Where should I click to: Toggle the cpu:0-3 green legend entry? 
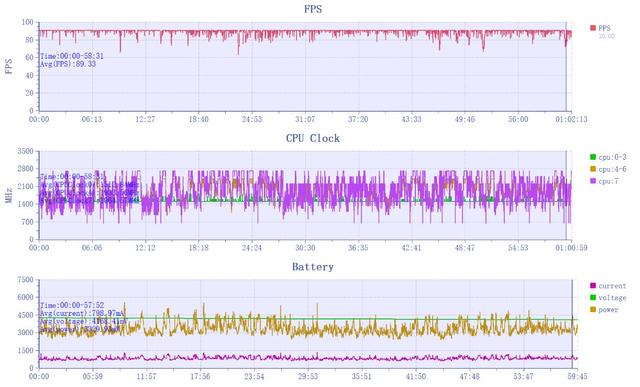click(x=608, y=157)
